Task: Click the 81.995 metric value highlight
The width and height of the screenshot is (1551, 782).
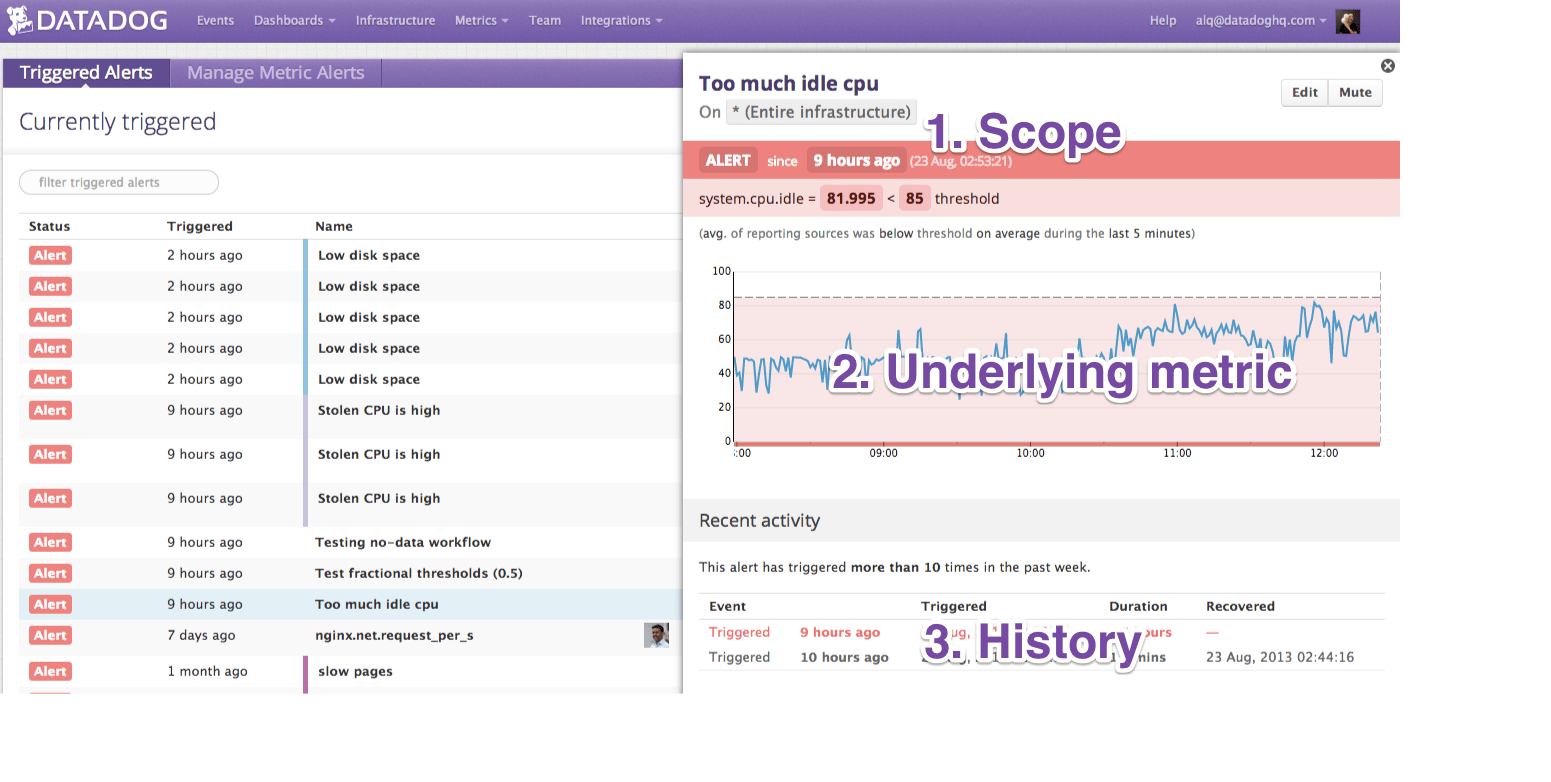Action: click(851, 198)
